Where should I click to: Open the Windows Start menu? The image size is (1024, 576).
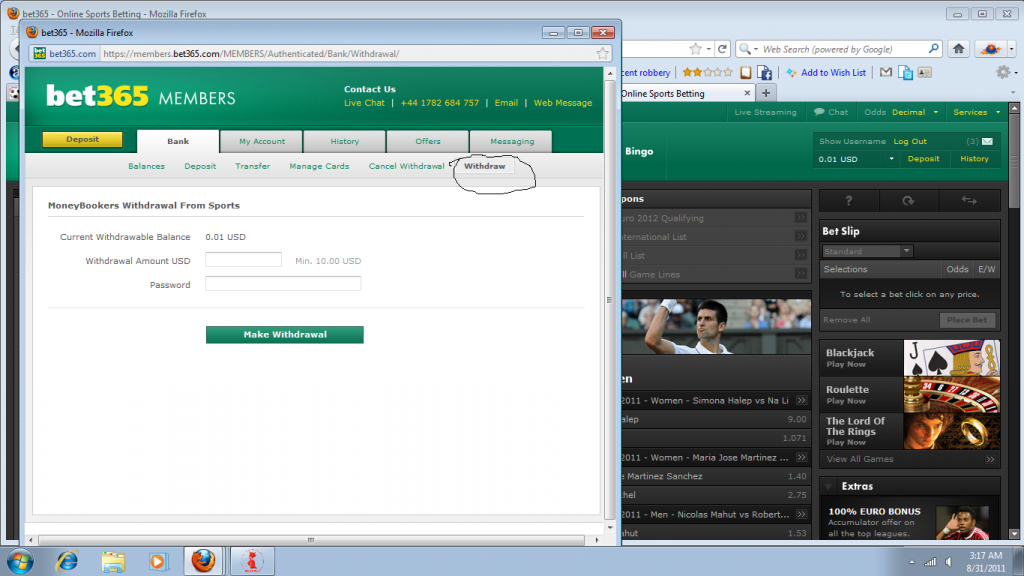[20, 561]
